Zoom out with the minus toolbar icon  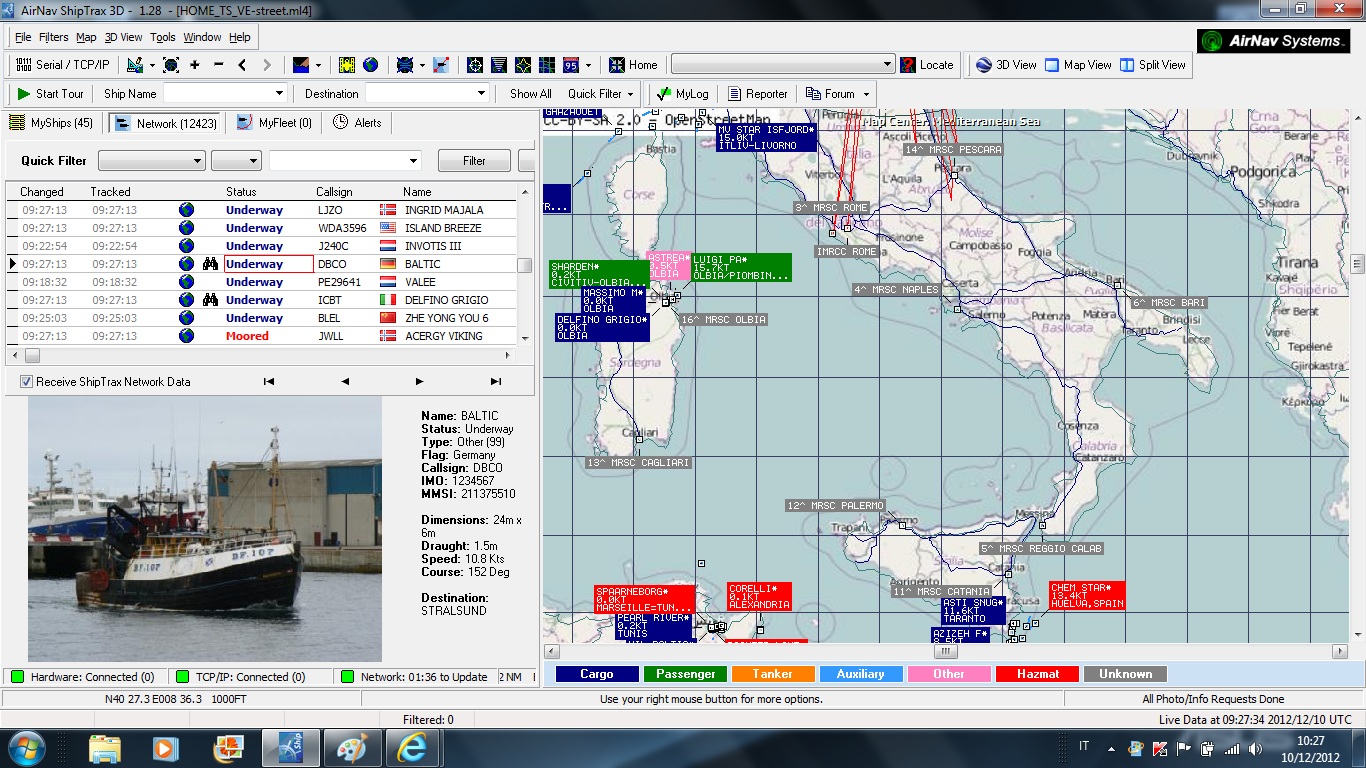(x=218, y=65)
